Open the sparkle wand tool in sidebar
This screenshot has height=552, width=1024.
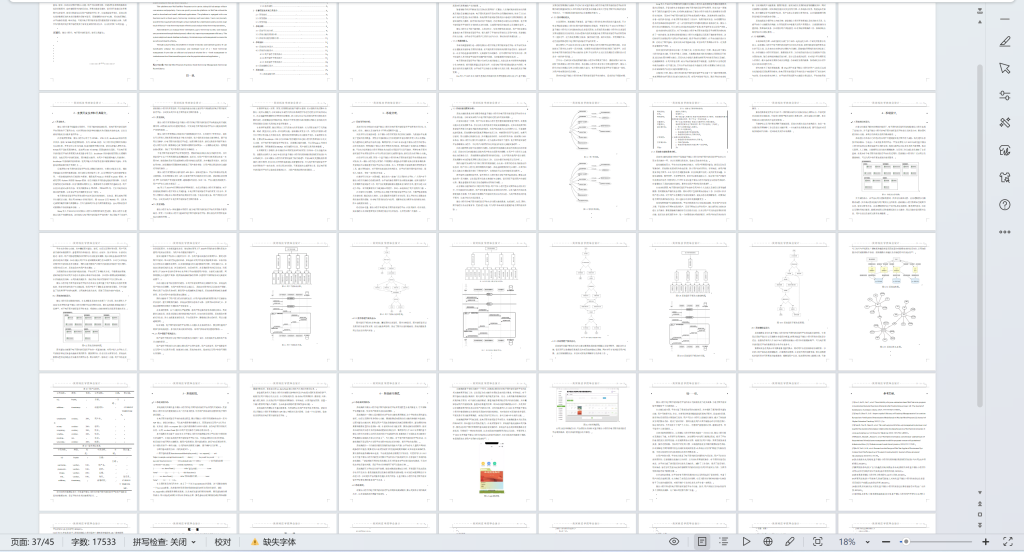coord(1004,123)
